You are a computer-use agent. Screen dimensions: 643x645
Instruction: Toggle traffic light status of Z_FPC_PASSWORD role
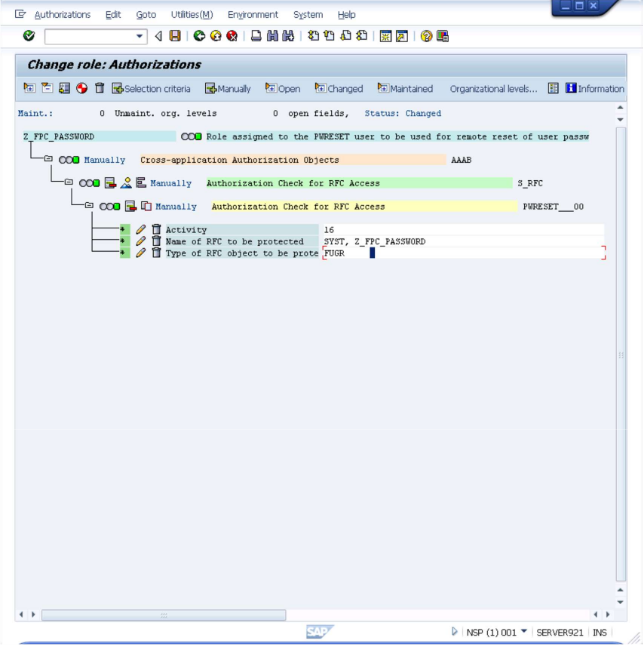click(191, 137)
